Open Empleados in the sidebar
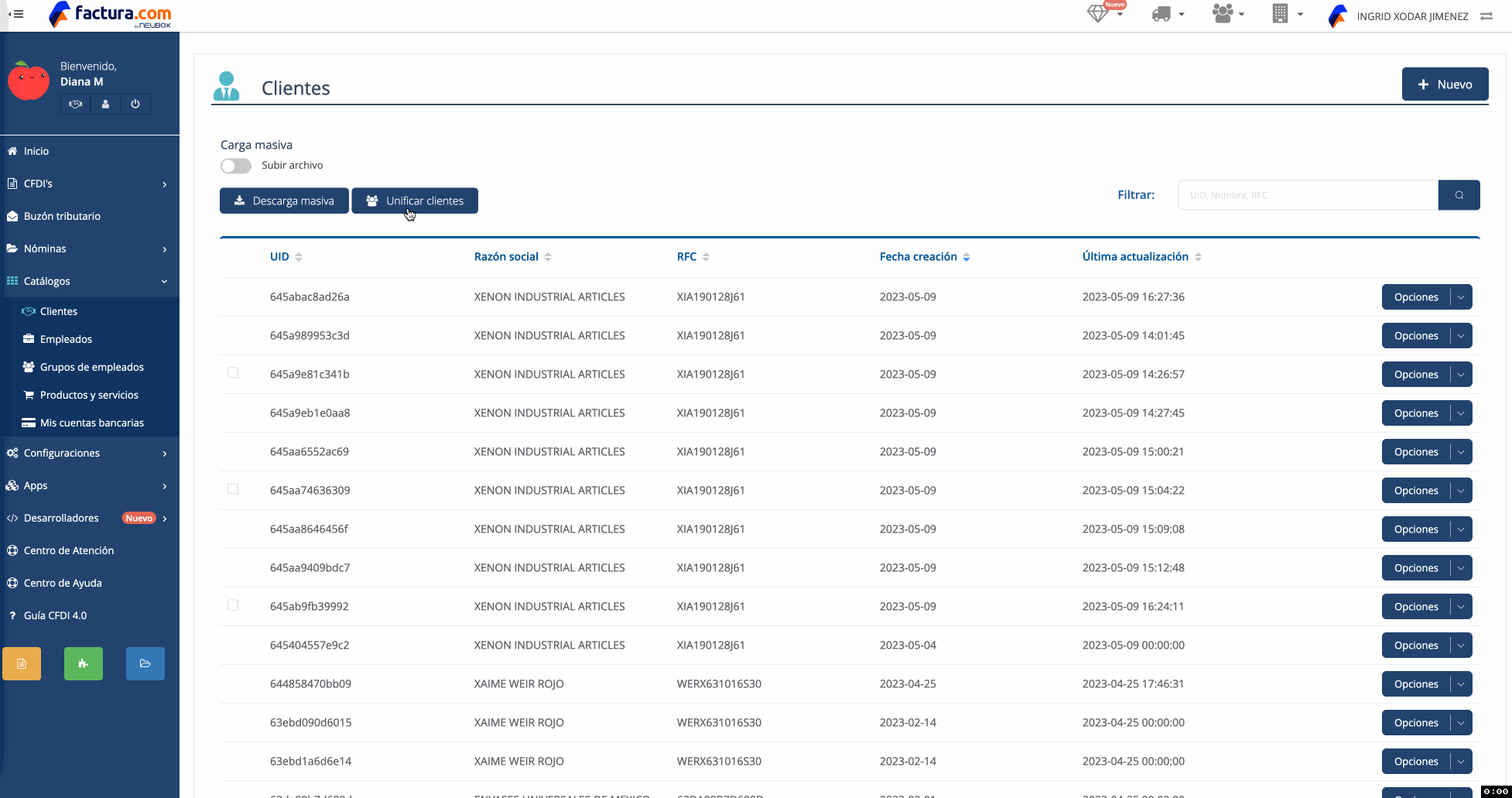The image size is (1512, 798). [66, 339]
